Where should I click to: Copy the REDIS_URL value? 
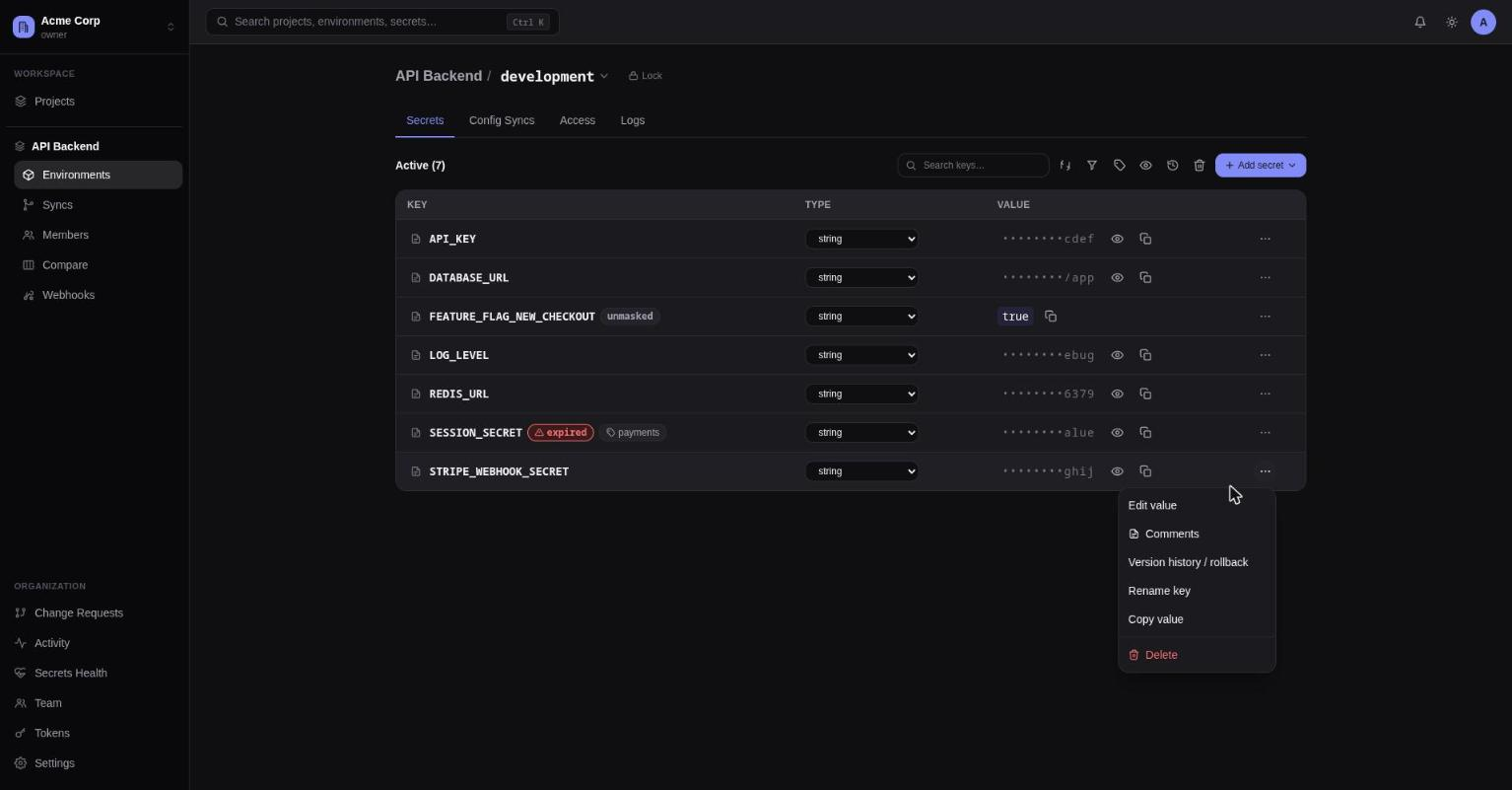tap(1145, 394)
